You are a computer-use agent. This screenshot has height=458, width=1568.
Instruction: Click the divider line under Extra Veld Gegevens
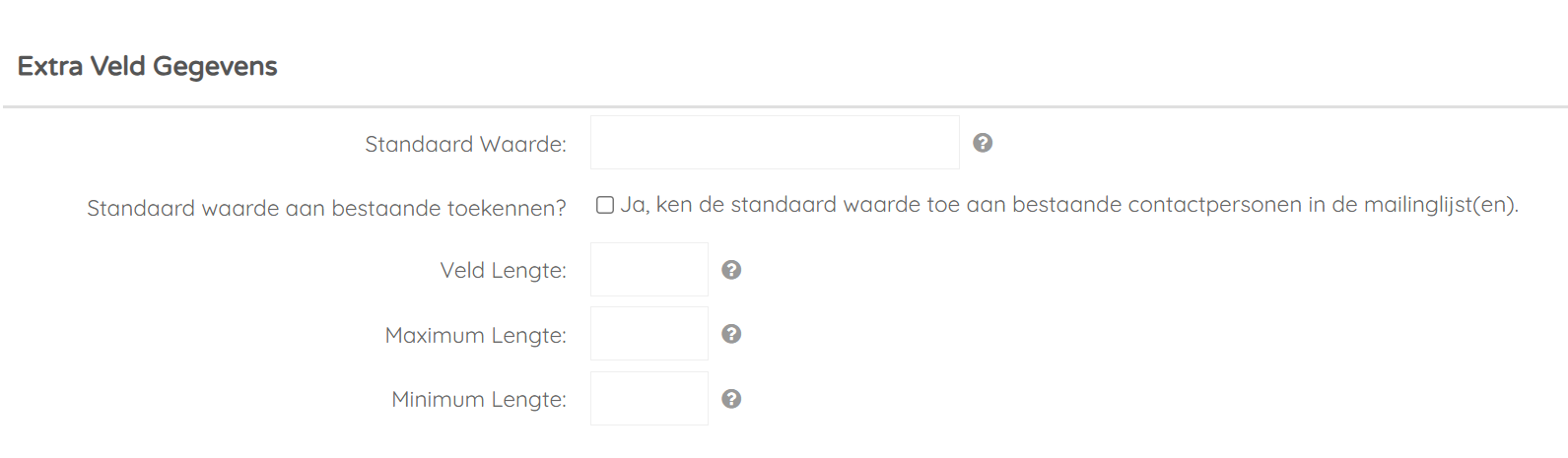[x=784, y=106]
